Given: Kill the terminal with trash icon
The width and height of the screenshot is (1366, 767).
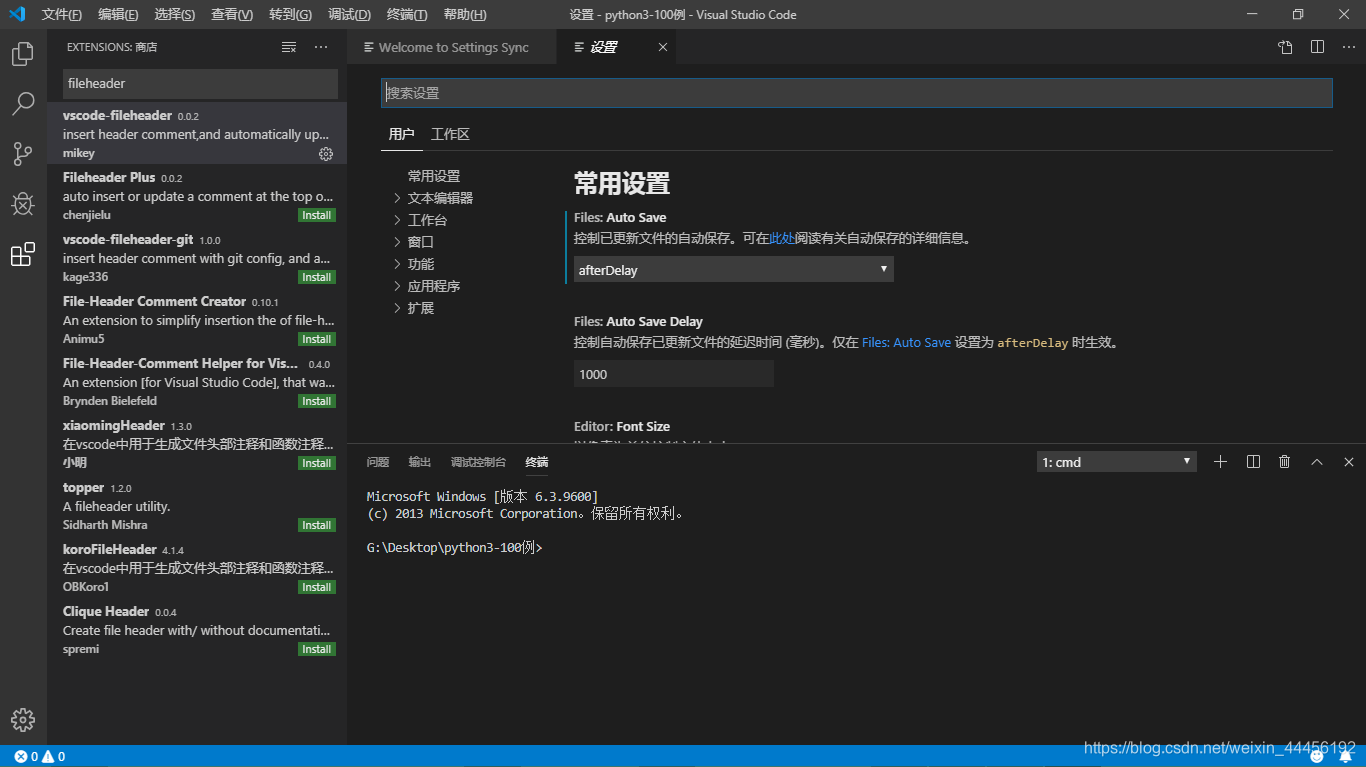Looking at the screenshot, I should [x=1285, y=462].
